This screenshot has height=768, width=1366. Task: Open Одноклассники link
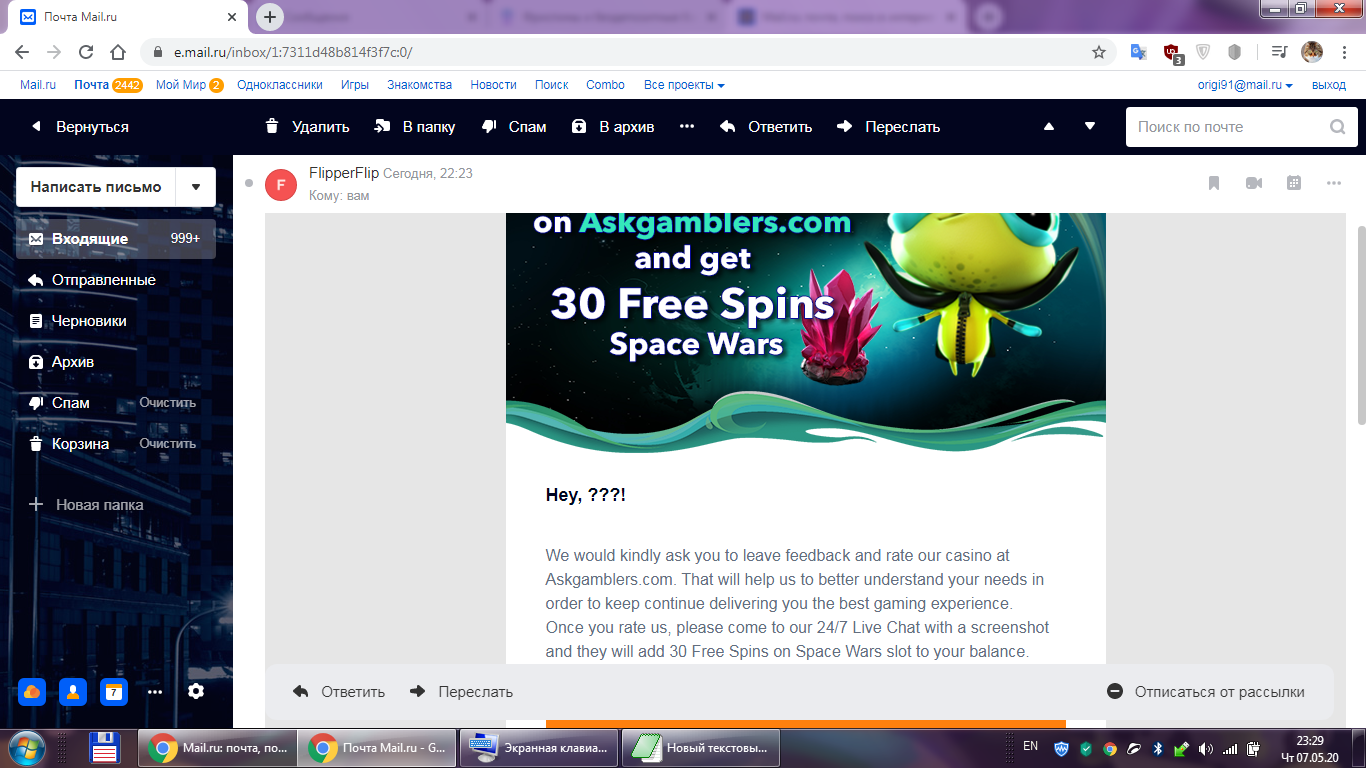(x=280, y=85)
